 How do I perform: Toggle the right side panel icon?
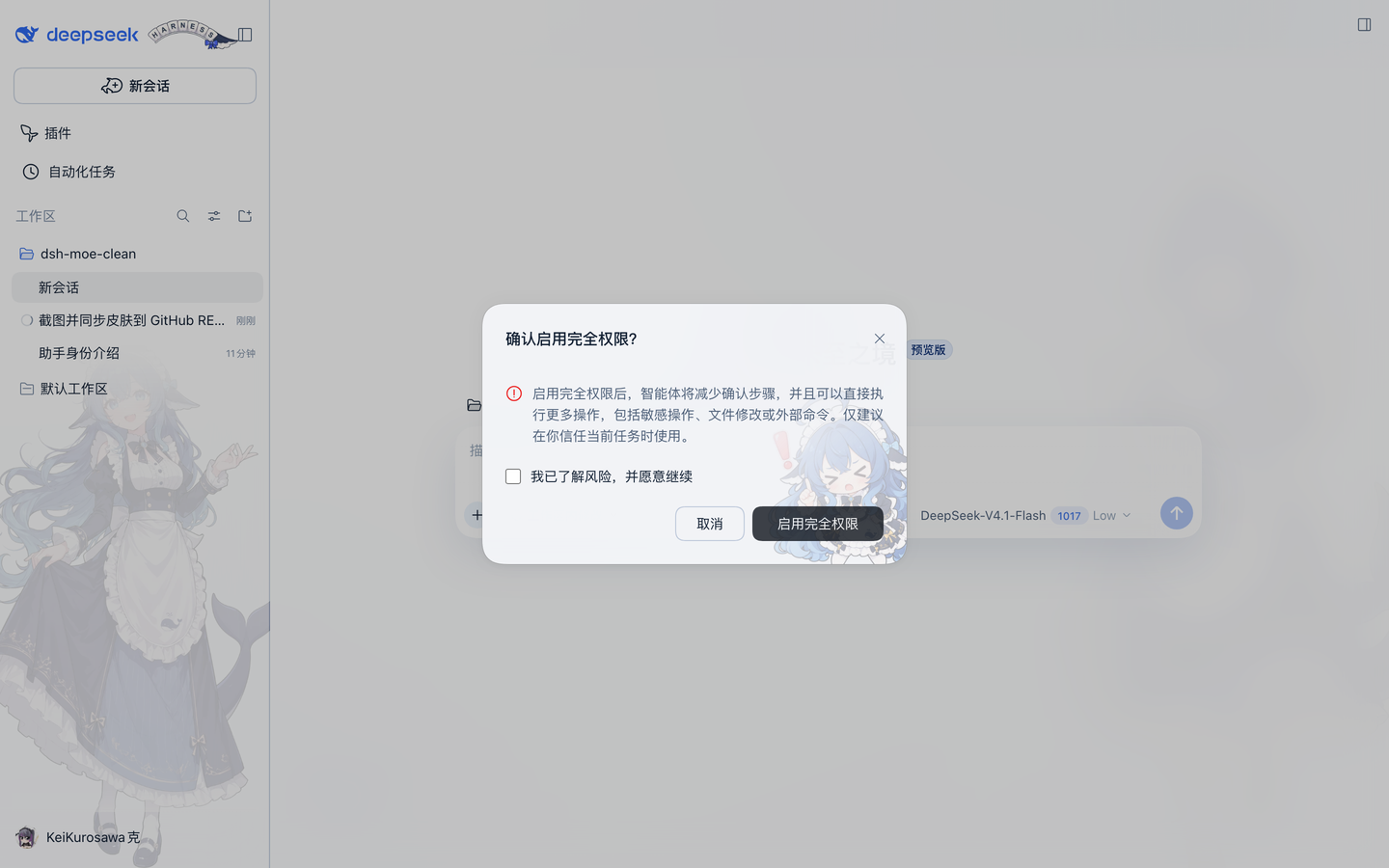1364,25
